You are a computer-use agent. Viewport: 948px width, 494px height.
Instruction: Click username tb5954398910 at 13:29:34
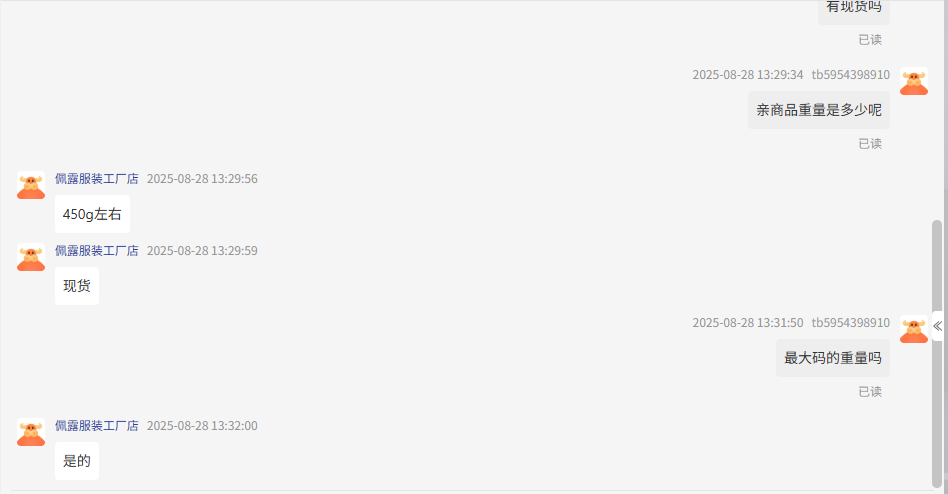tap(851, 75)
